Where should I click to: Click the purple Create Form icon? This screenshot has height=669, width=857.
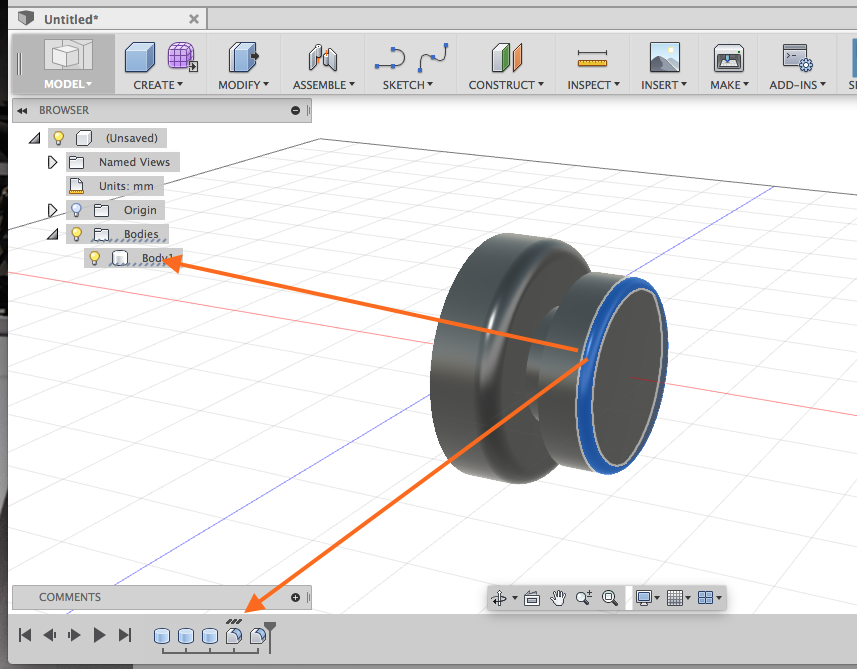(183, 57)
